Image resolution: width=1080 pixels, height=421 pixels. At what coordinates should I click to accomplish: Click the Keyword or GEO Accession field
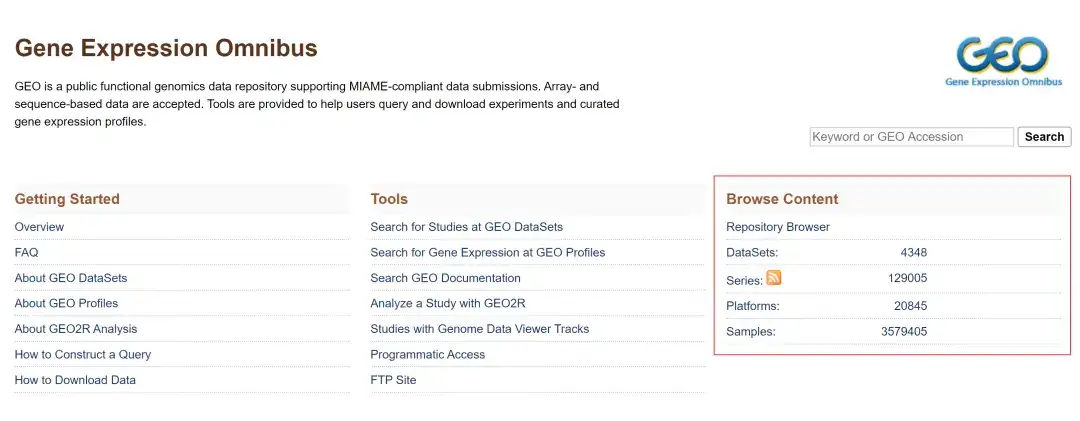click(911, 136)
